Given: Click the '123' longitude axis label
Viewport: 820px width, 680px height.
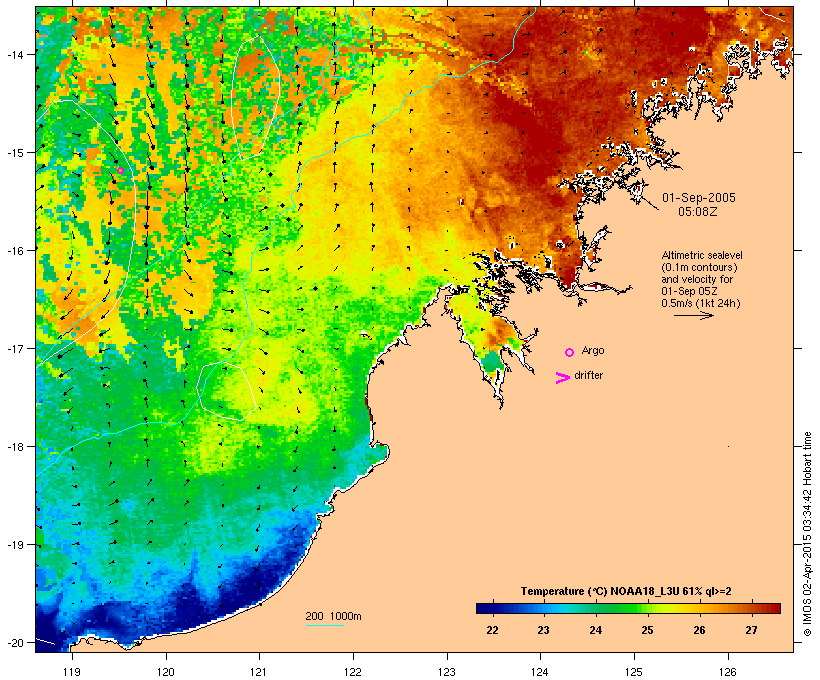Looking at the screenshot, I should (x=447, y=672).
